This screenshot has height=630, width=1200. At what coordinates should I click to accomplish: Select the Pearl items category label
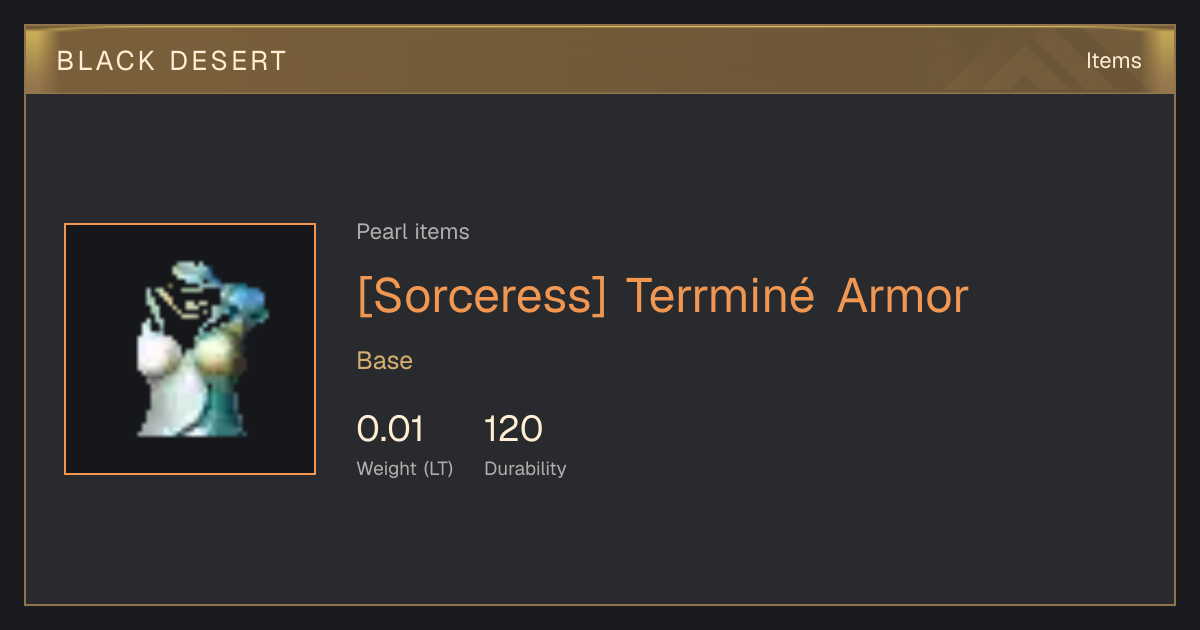(x=413, y=232)
